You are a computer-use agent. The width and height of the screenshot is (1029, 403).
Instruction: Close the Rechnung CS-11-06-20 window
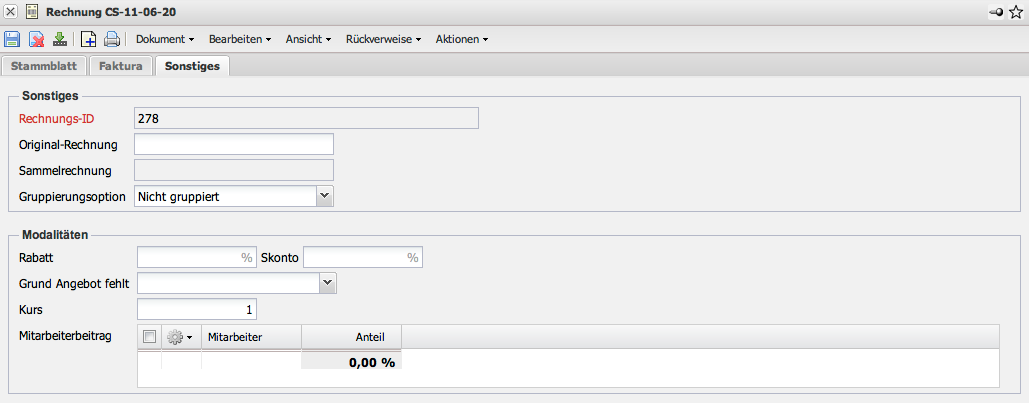[x=11, y=11]
